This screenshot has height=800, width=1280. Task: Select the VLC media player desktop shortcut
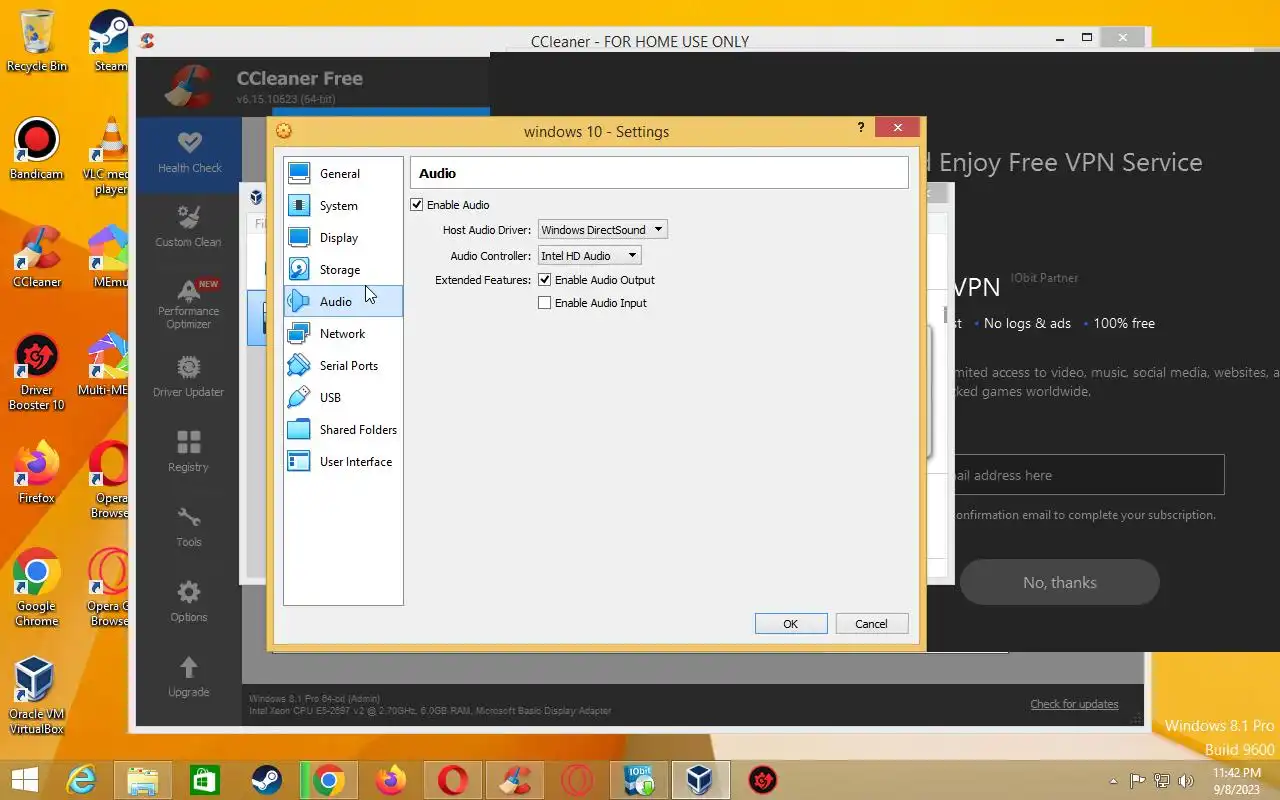[109, 156]
